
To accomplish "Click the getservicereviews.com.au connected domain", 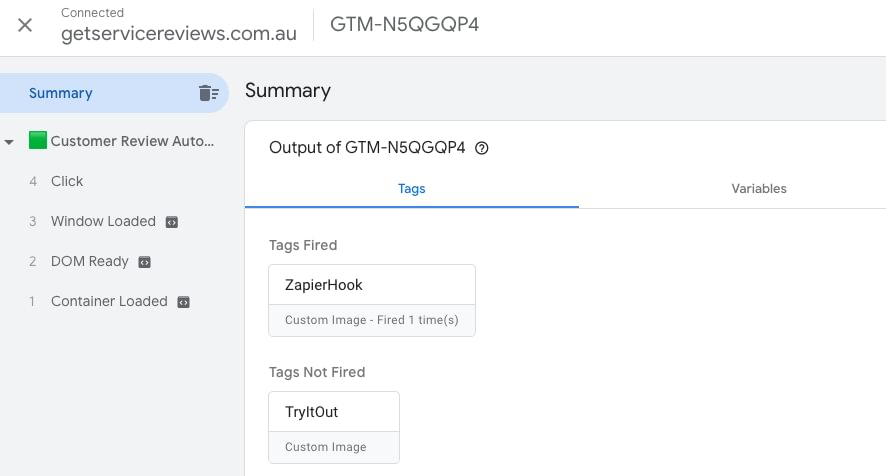I will (179, 34).
